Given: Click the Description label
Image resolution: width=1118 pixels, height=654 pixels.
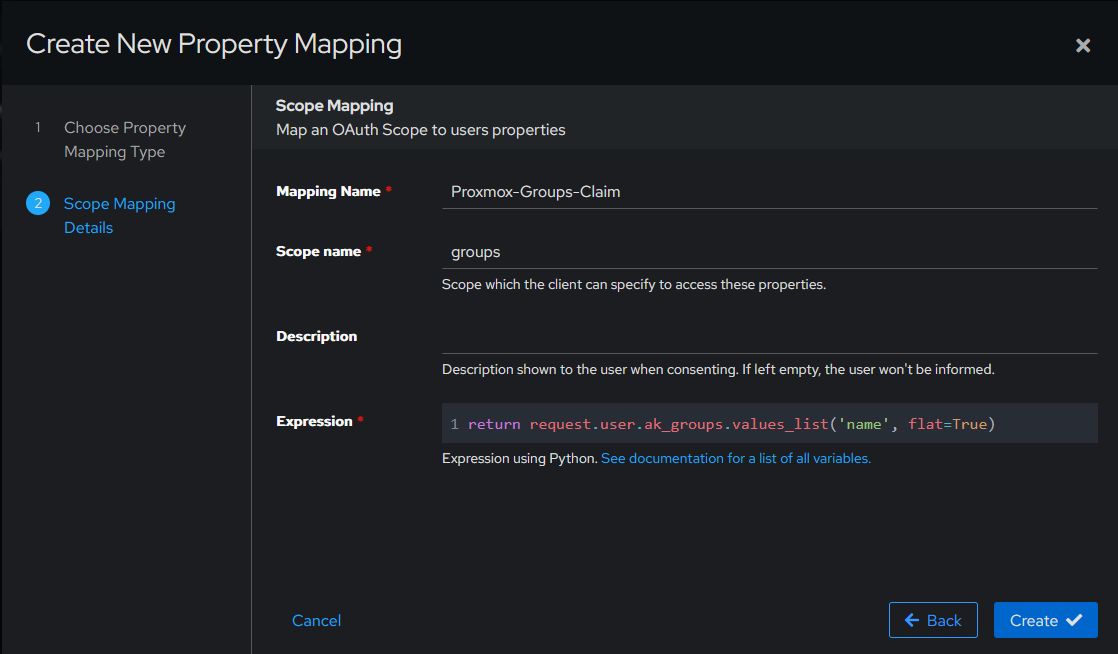Looking at the screenshot, I should tap(317, 337).
